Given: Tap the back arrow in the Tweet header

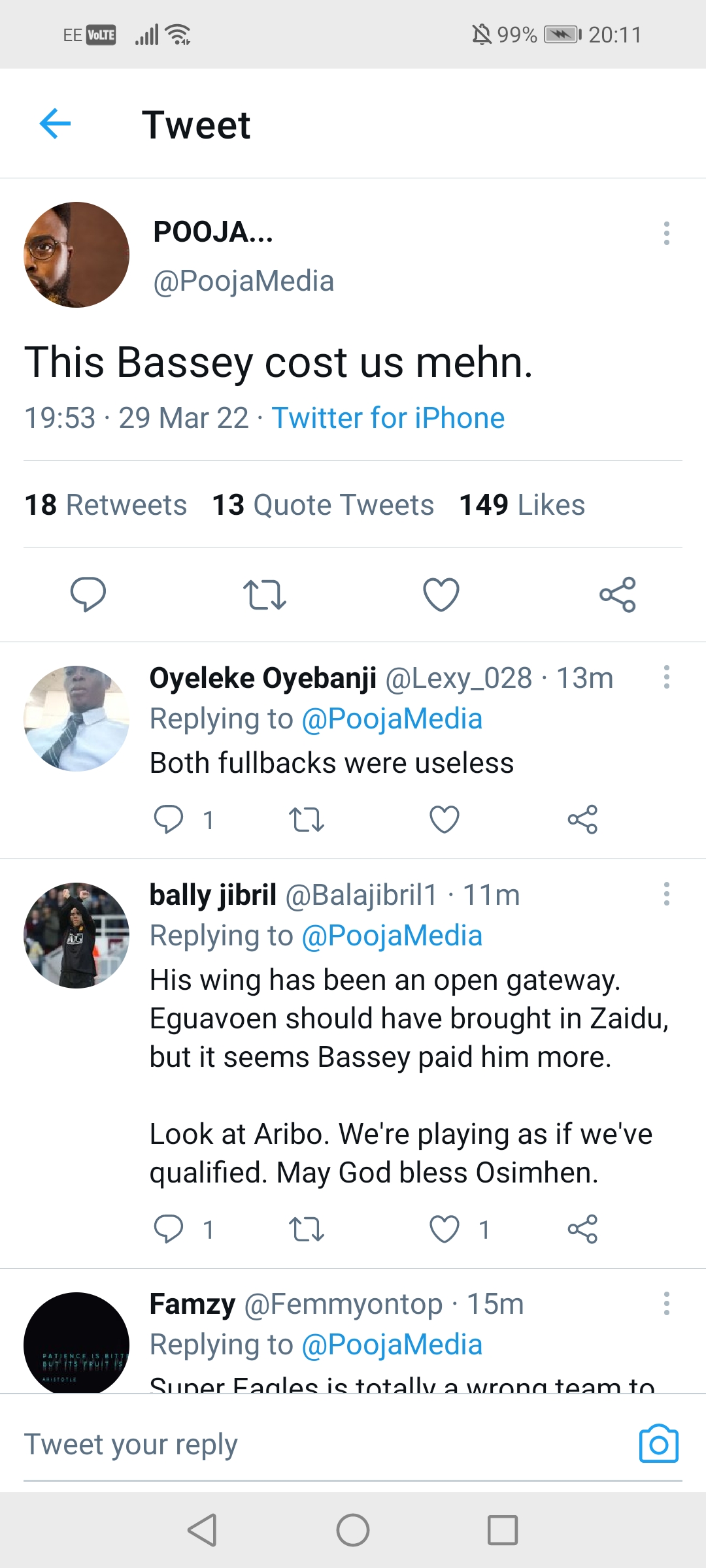Looking at the screenshot, I should click(x=55, y=123).
